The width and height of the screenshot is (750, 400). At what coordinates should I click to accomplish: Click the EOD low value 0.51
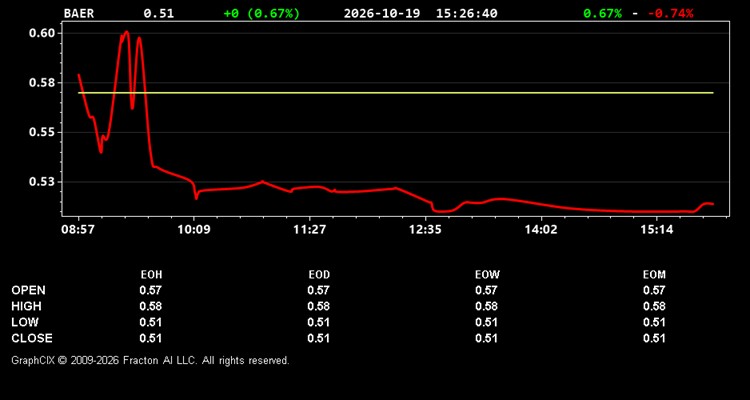(319, 322)
